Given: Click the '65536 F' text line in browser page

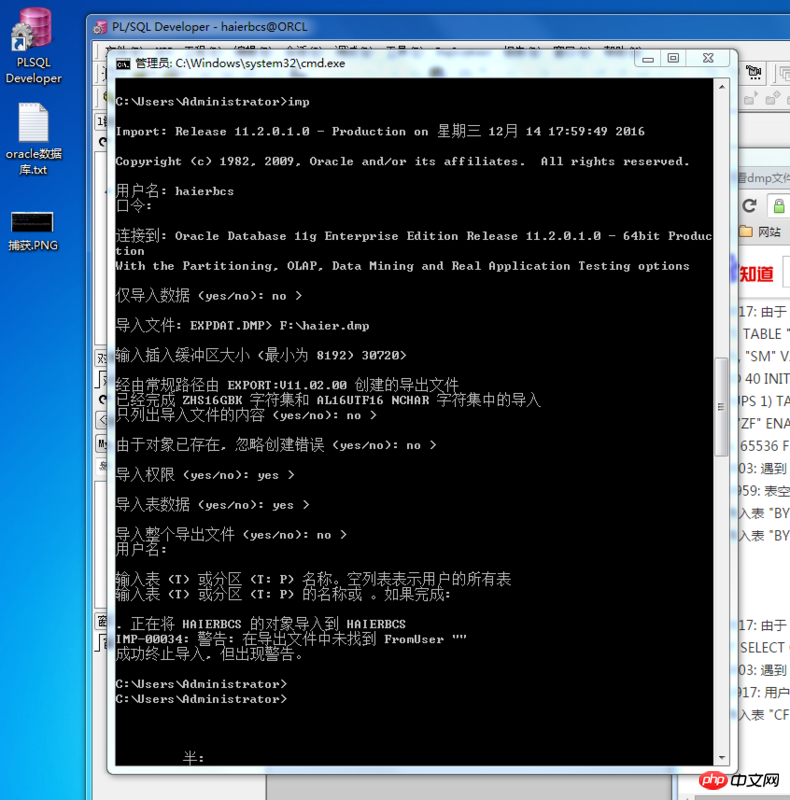Looking at the screenshot, I should (x=765, y=446).
